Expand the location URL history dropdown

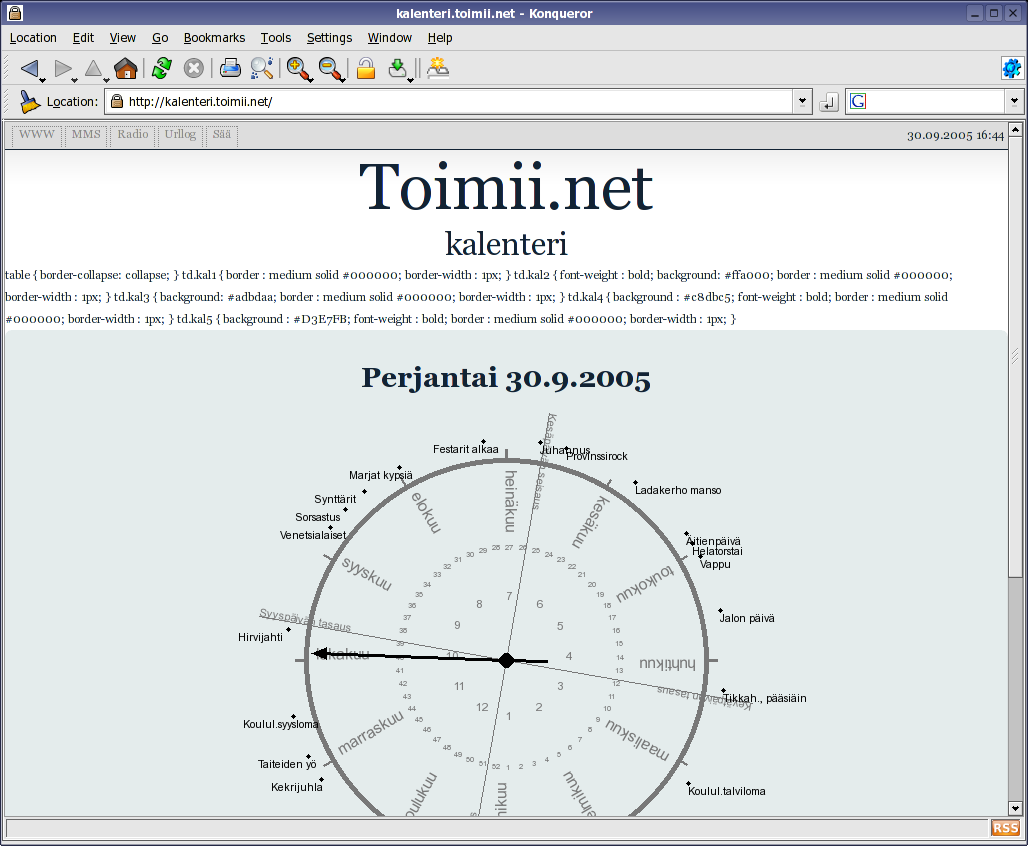(x=802, y=102)
